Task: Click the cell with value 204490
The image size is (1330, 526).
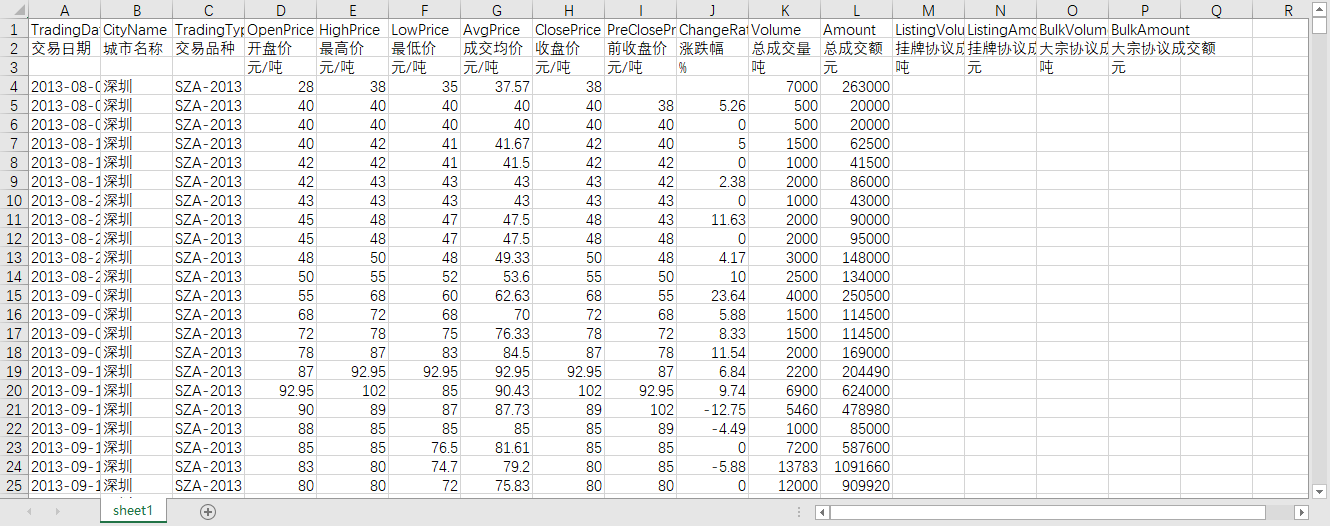Action: (856, 371)
